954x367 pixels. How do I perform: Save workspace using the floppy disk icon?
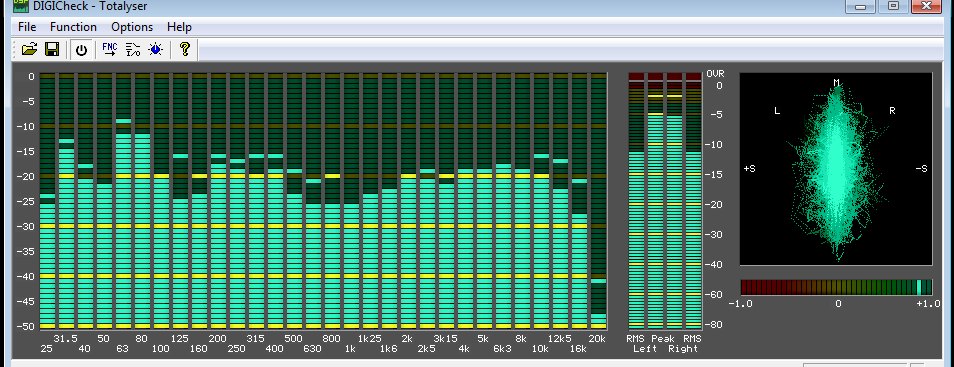(x=52, y=50)
